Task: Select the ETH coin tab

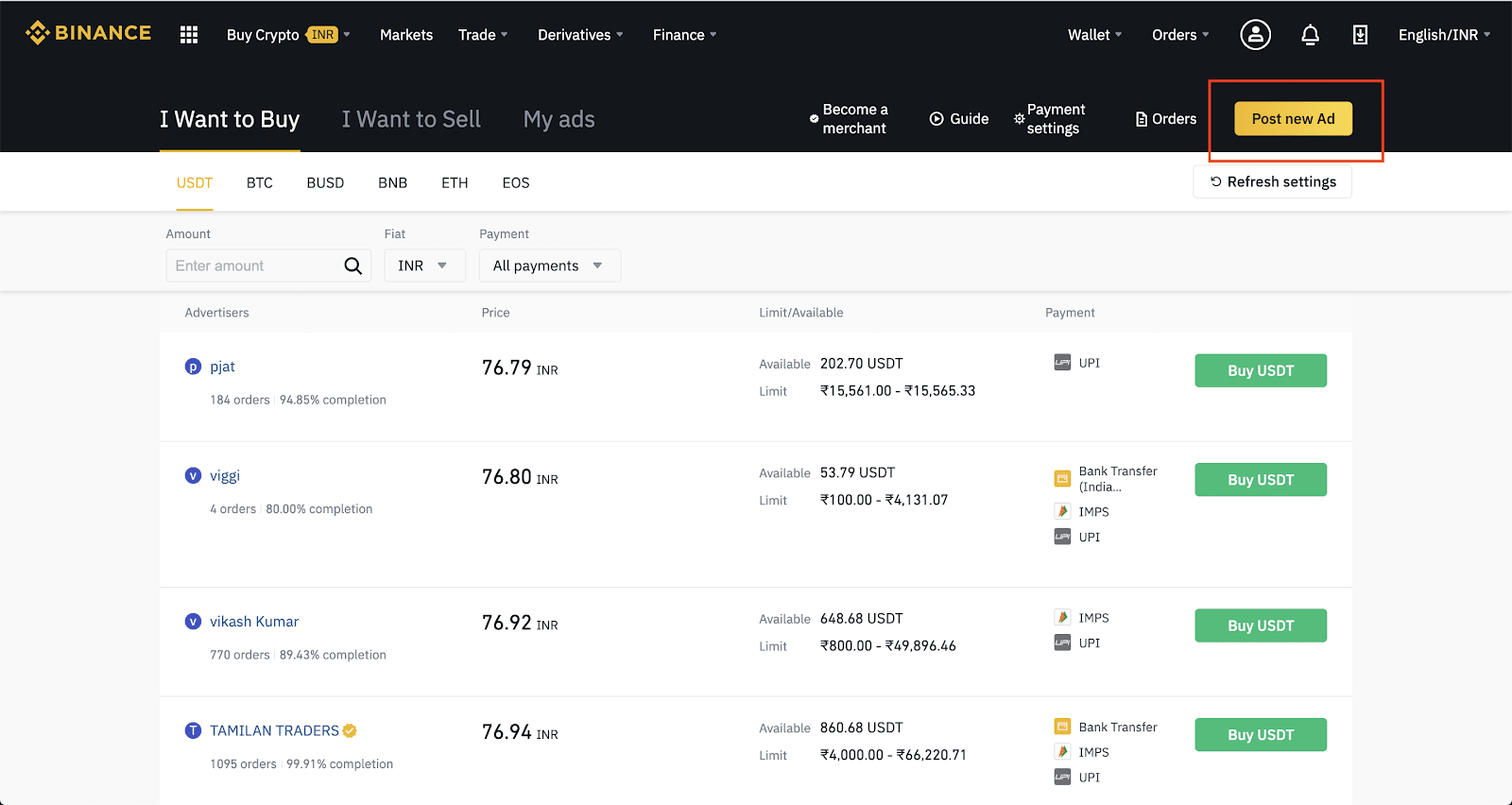Action: point(455,182)
